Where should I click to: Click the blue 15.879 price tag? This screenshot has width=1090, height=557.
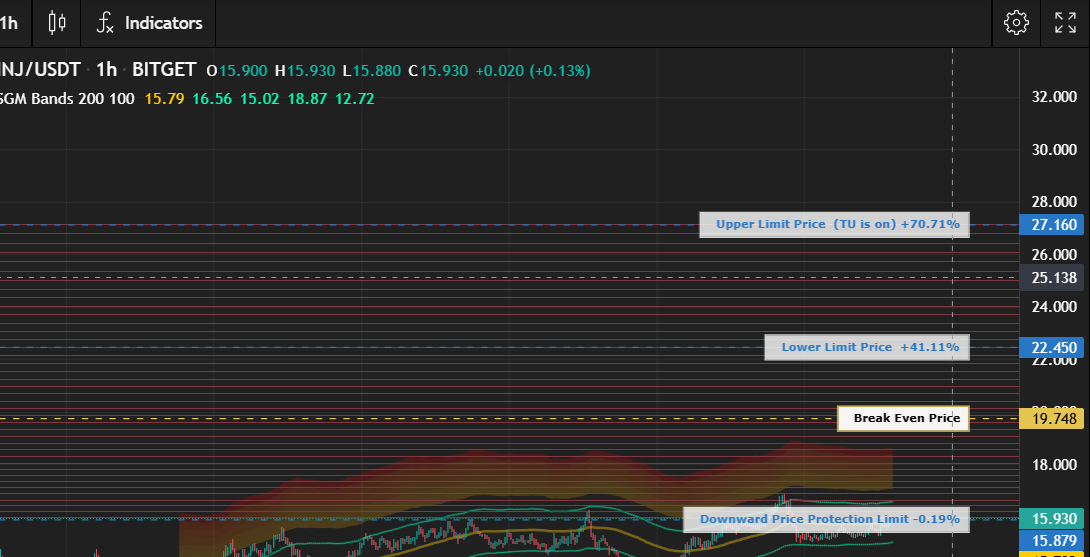pyautogui.click(x=1054, y=541)
